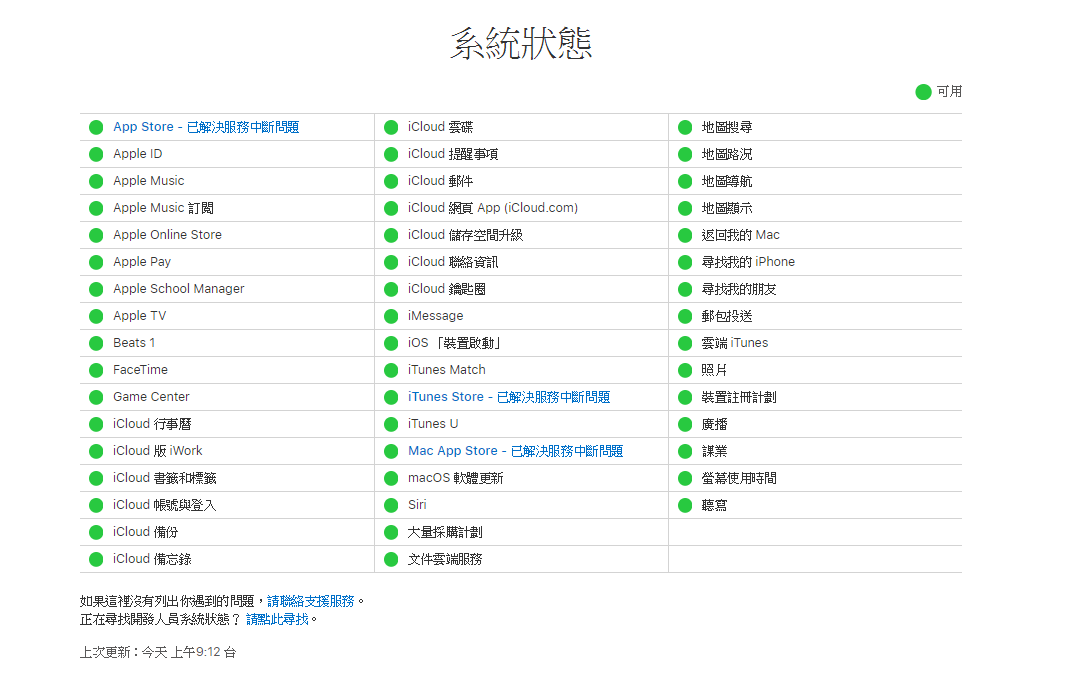The height and width of the screenshot is (683, 1087).
Task: Click the green status dot beside Game Center
Action: pos(96,397)
